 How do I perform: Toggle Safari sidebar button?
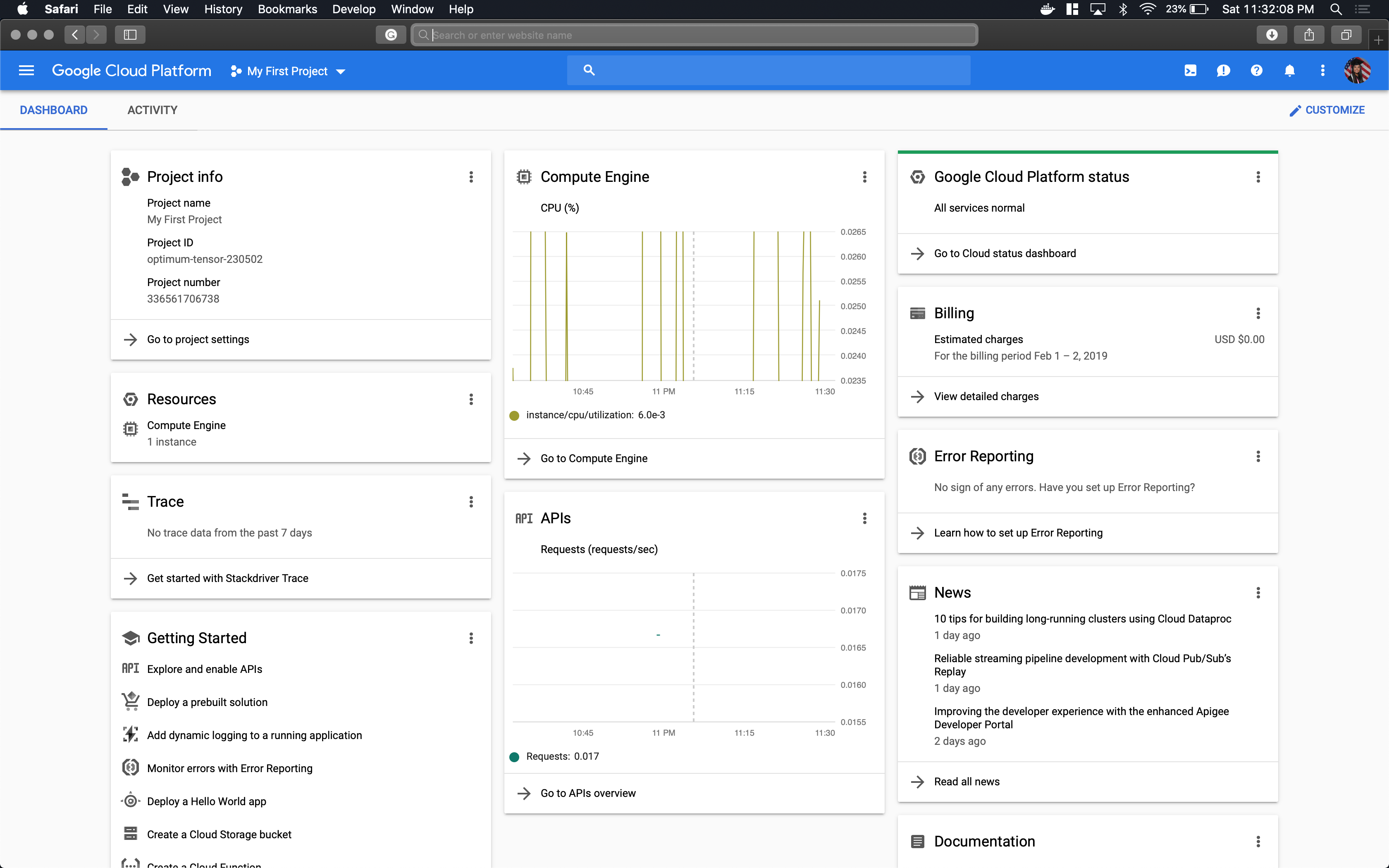click(x=130, y=35)
